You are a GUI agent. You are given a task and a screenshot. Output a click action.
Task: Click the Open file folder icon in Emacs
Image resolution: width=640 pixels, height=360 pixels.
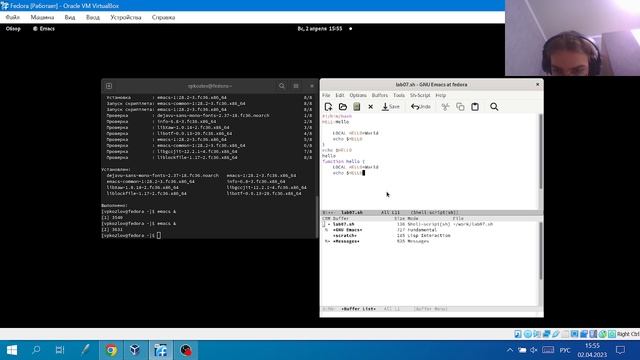coord(342,107)
